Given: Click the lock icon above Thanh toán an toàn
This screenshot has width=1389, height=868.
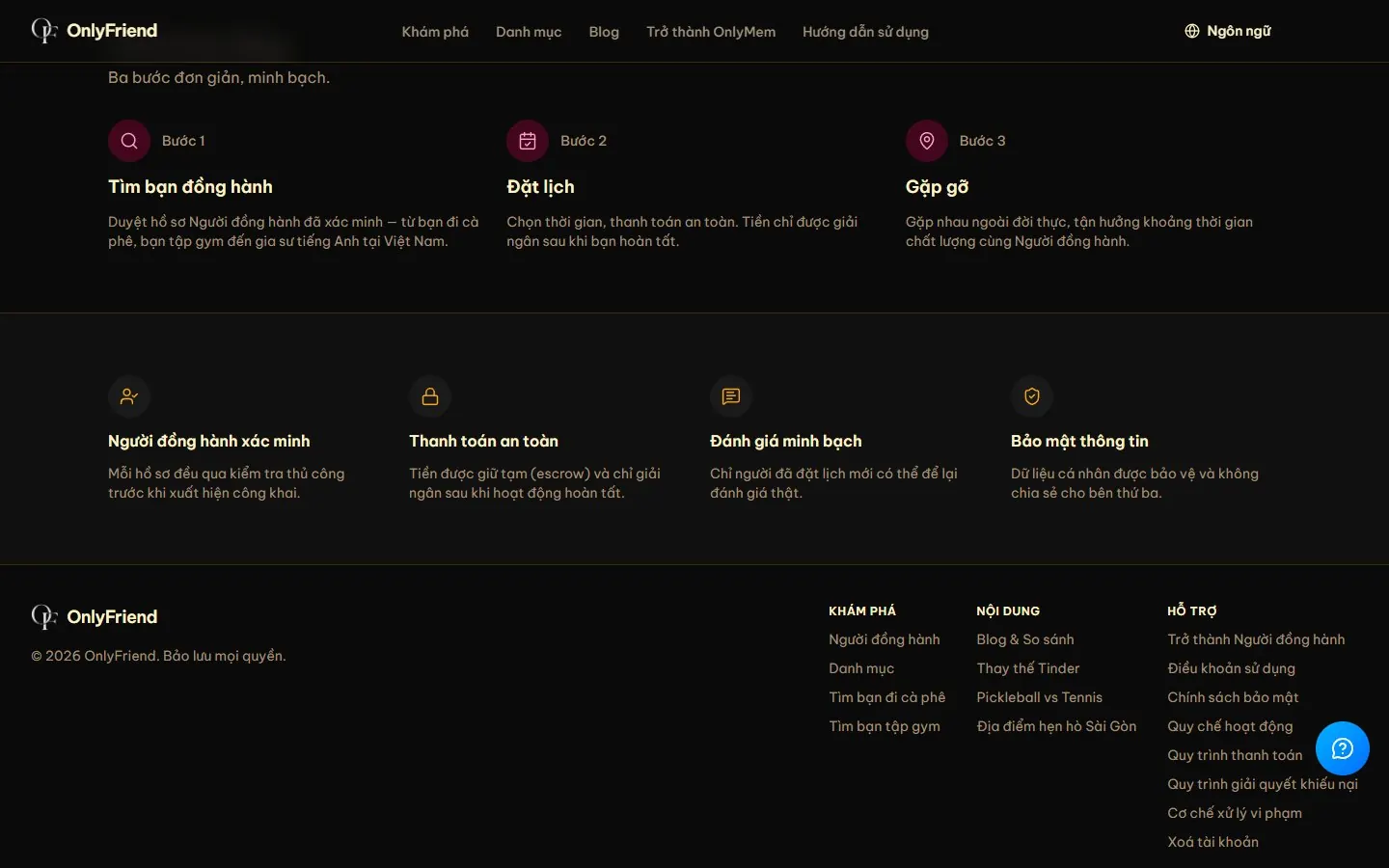Looking at the screenshot, I should (x=430, y=396).
